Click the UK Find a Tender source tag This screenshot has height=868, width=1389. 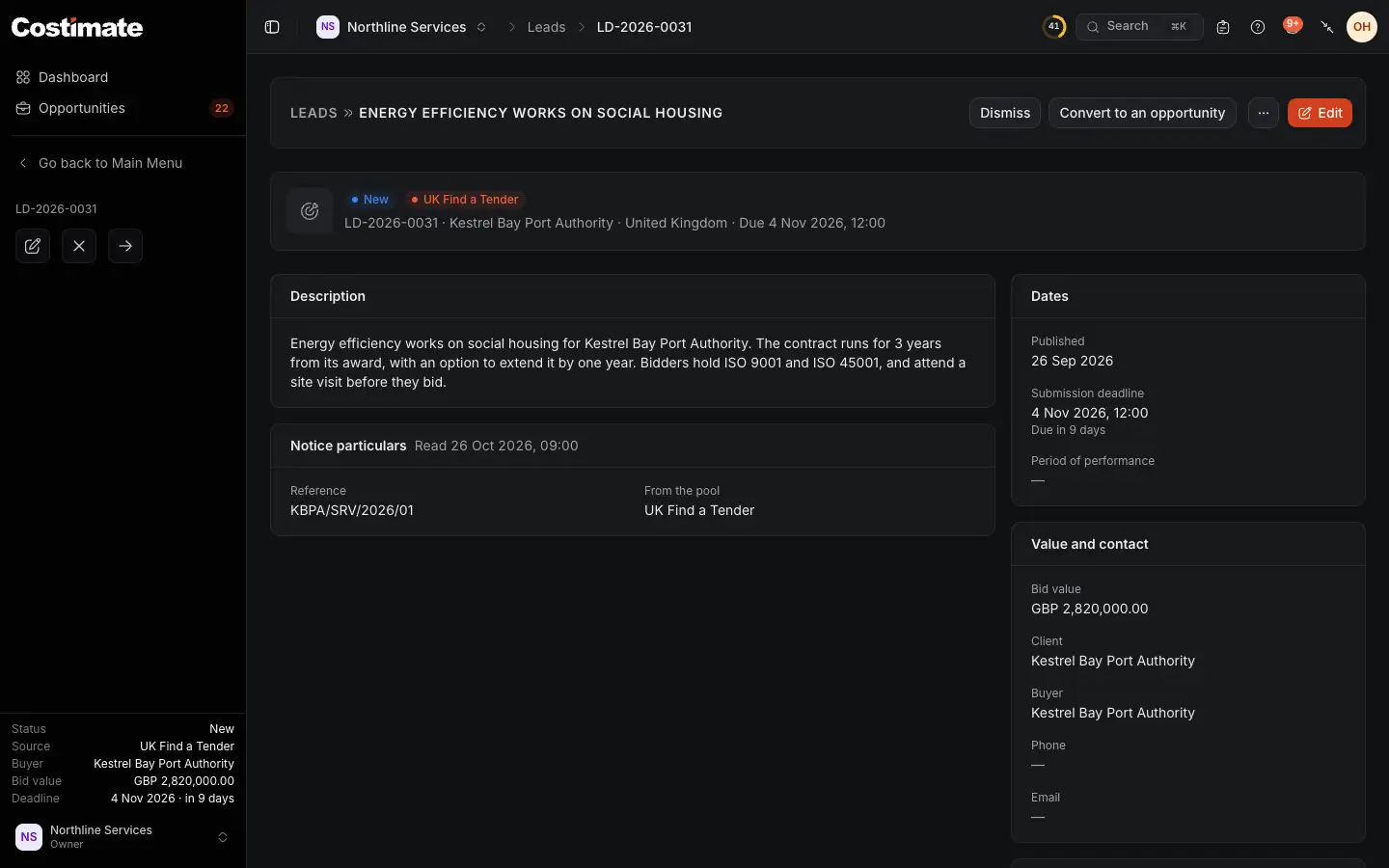click(x=465, y=200)
